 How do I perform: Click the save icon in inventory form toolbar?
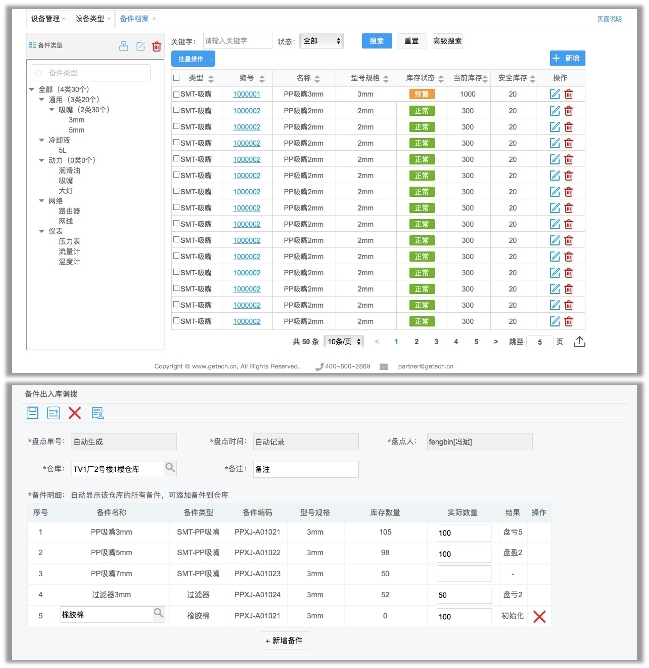33,412
